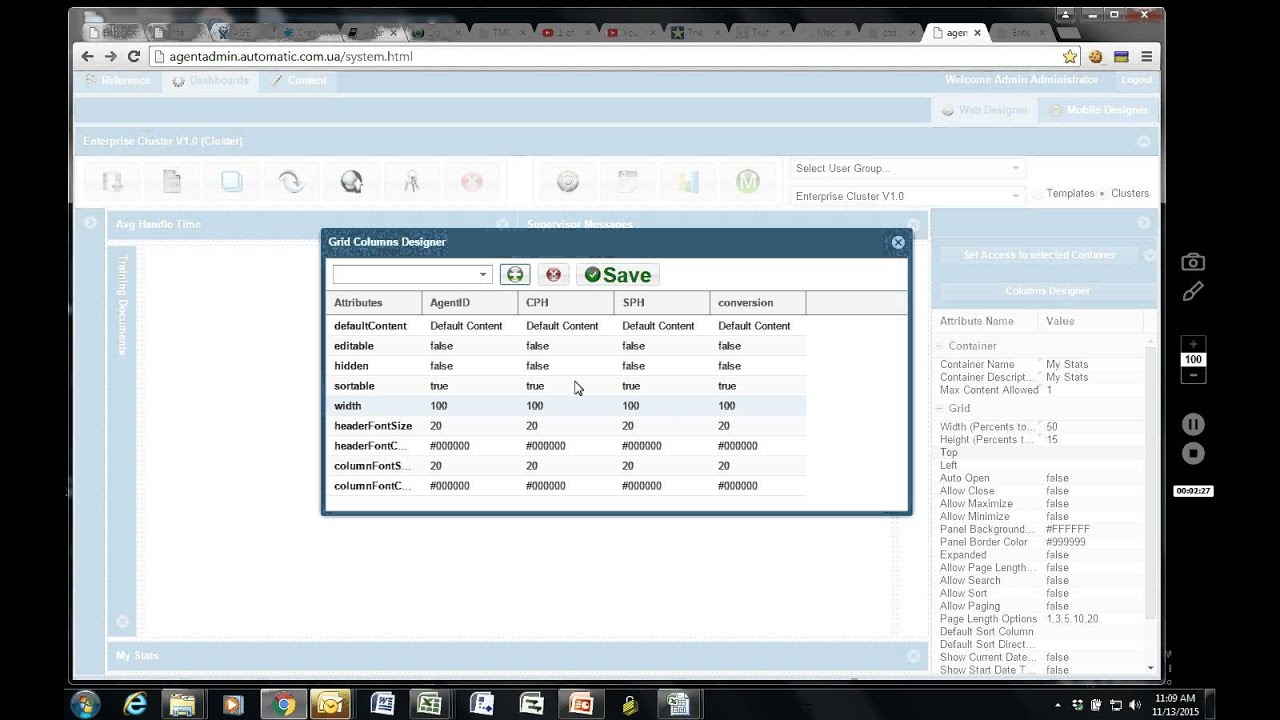Expand the left side panel arrow
The image size is (1280, 720).
pyautogui.click(x=90, y=223)
